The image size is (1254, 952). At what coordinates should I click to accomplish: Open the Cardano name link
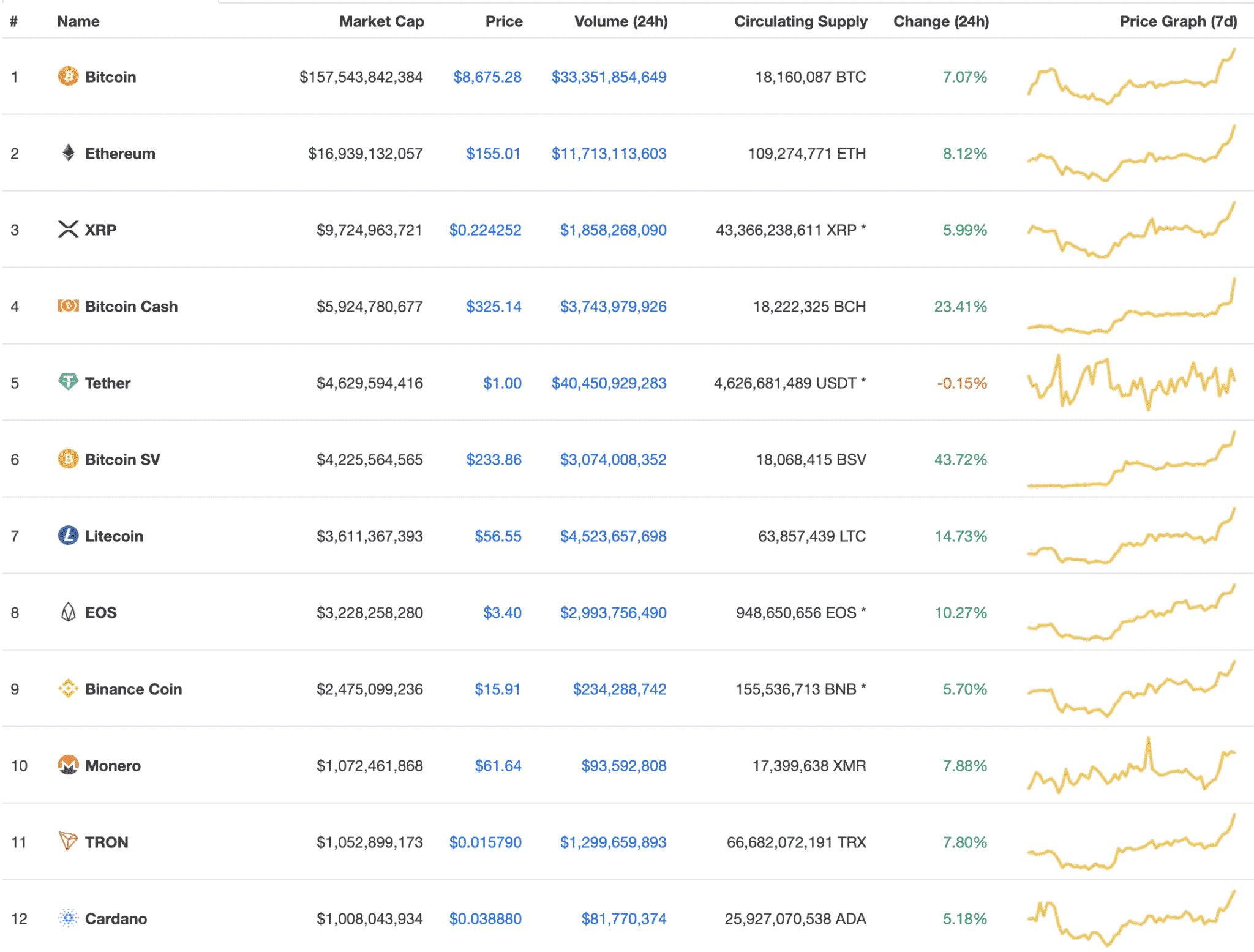pos(116,918)
